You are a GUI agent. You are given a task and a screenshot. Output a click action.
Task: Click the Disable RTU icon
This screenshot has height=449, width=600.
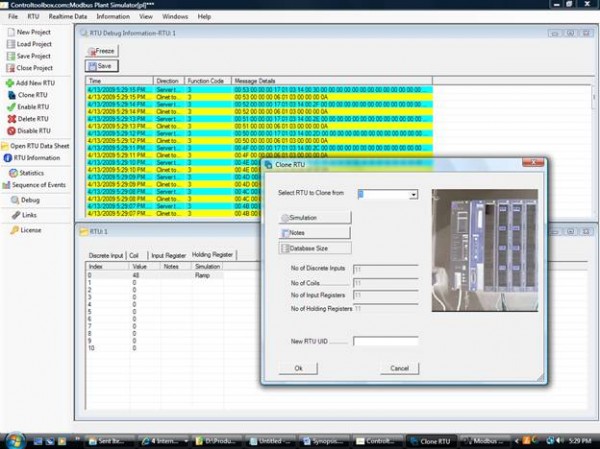click(10, 130)
